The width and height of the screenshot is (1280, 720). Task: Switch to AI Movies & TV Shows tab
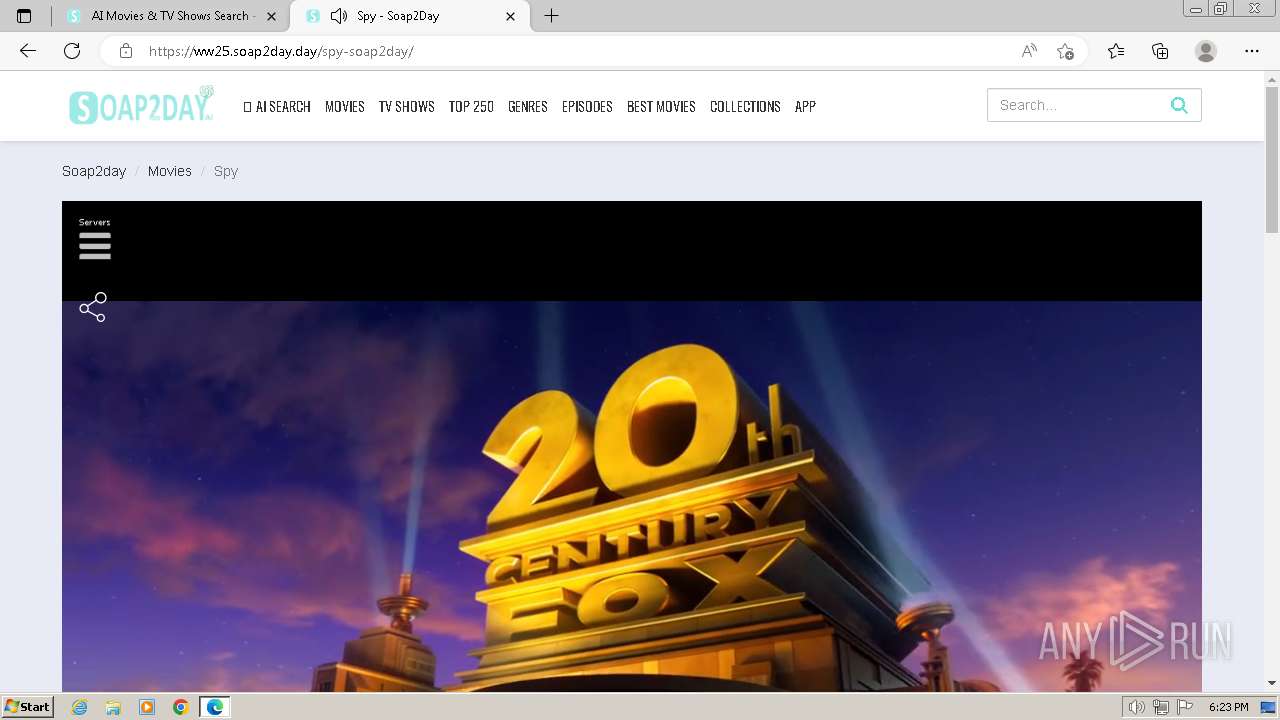(169, 16)
